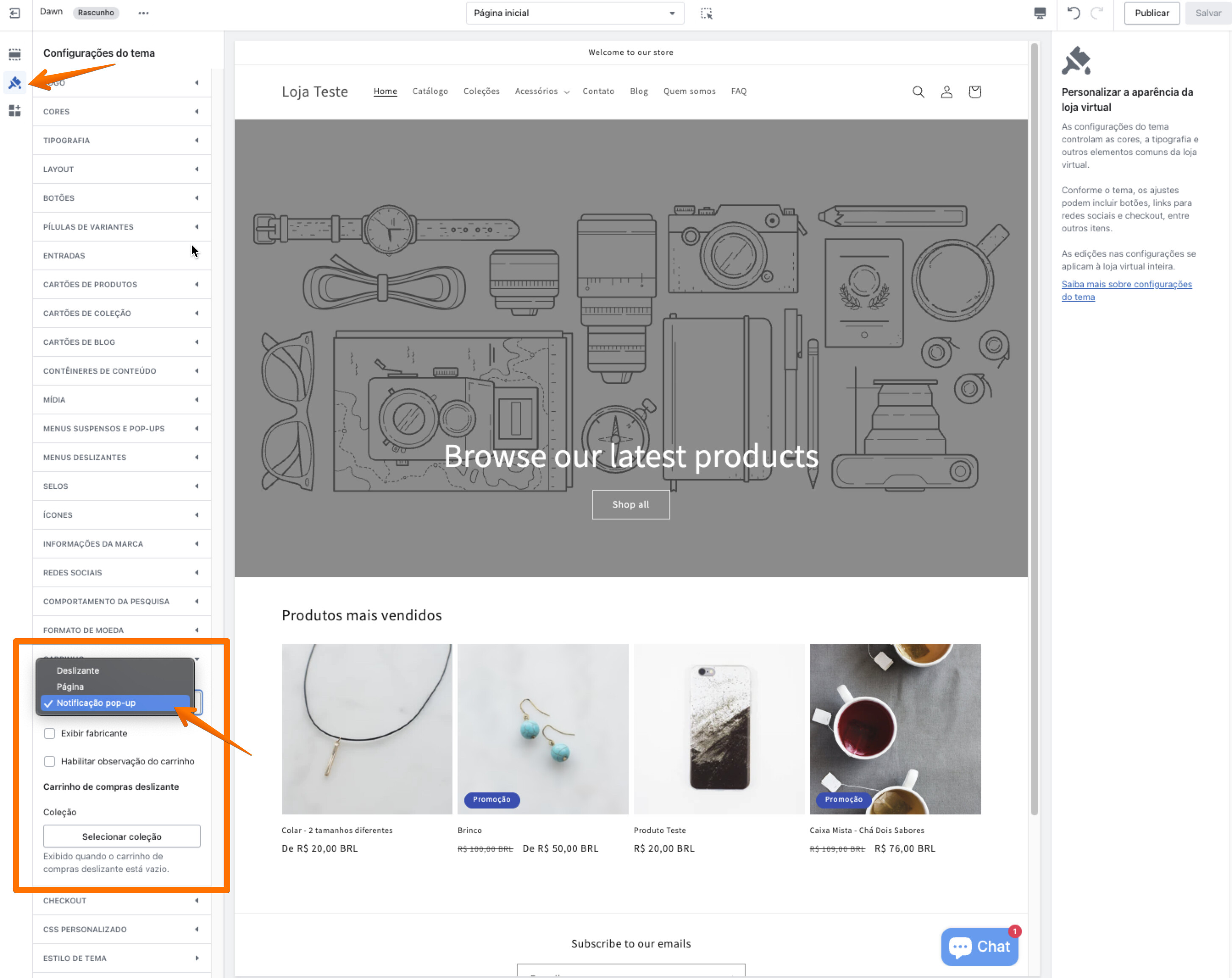The height and width of the screenshot is (978, 1232).
Task: Switch the desktop preview device icon
Action: [x=1039, y=13]
